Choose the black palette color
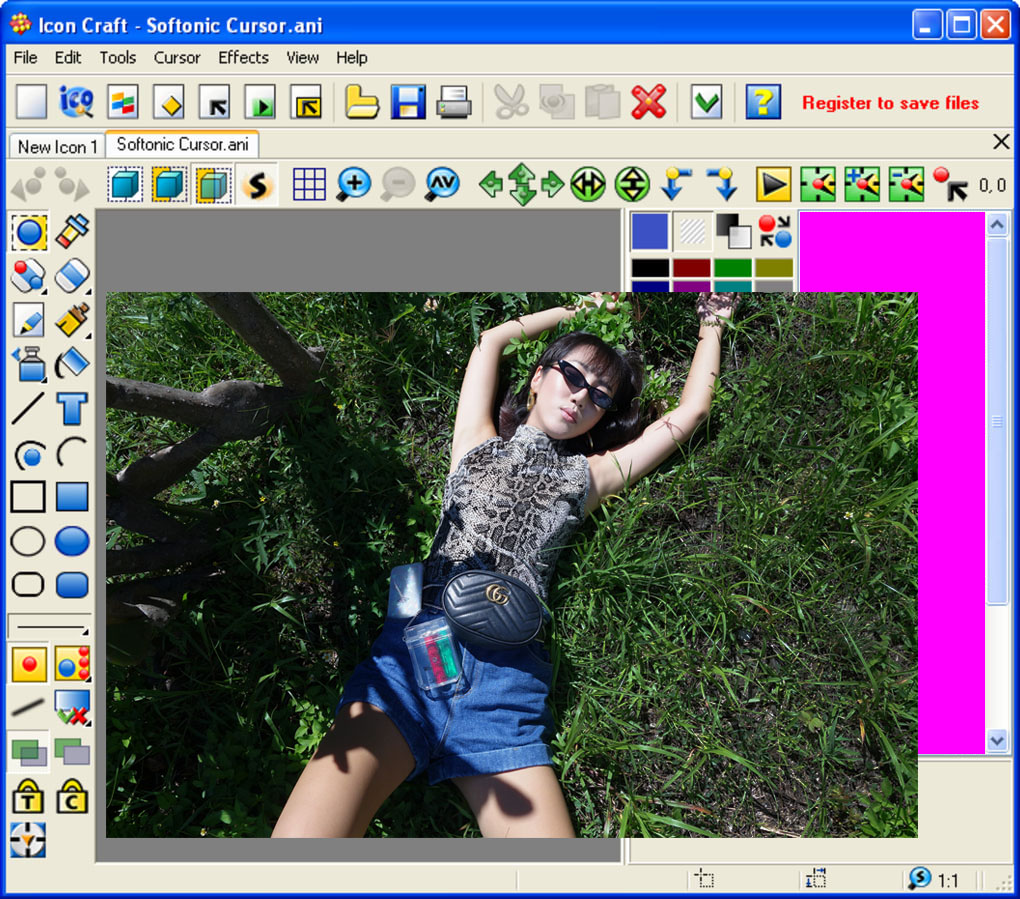 650,267
